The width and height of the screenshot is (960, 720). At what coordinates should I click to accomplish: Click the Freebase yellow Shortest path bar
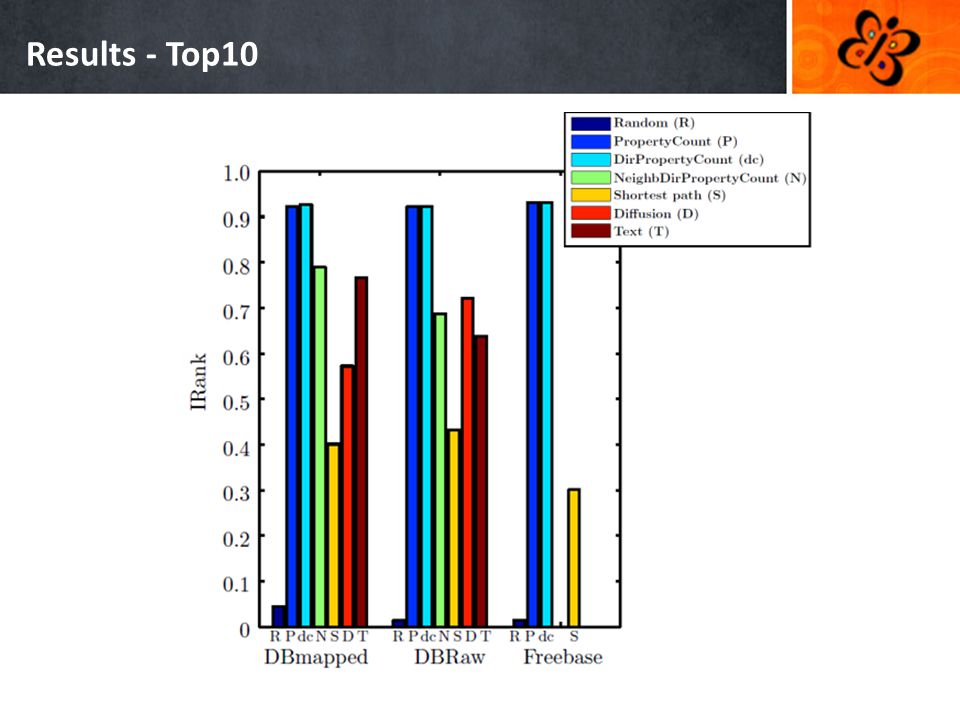pyautogui.click(x=574, y=558)
